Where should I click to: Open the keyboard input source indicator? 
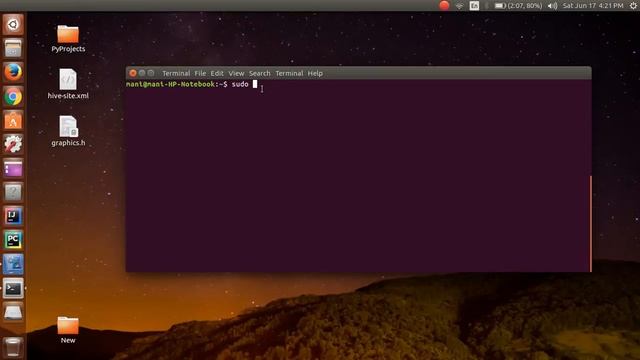(x=474, y=6)
